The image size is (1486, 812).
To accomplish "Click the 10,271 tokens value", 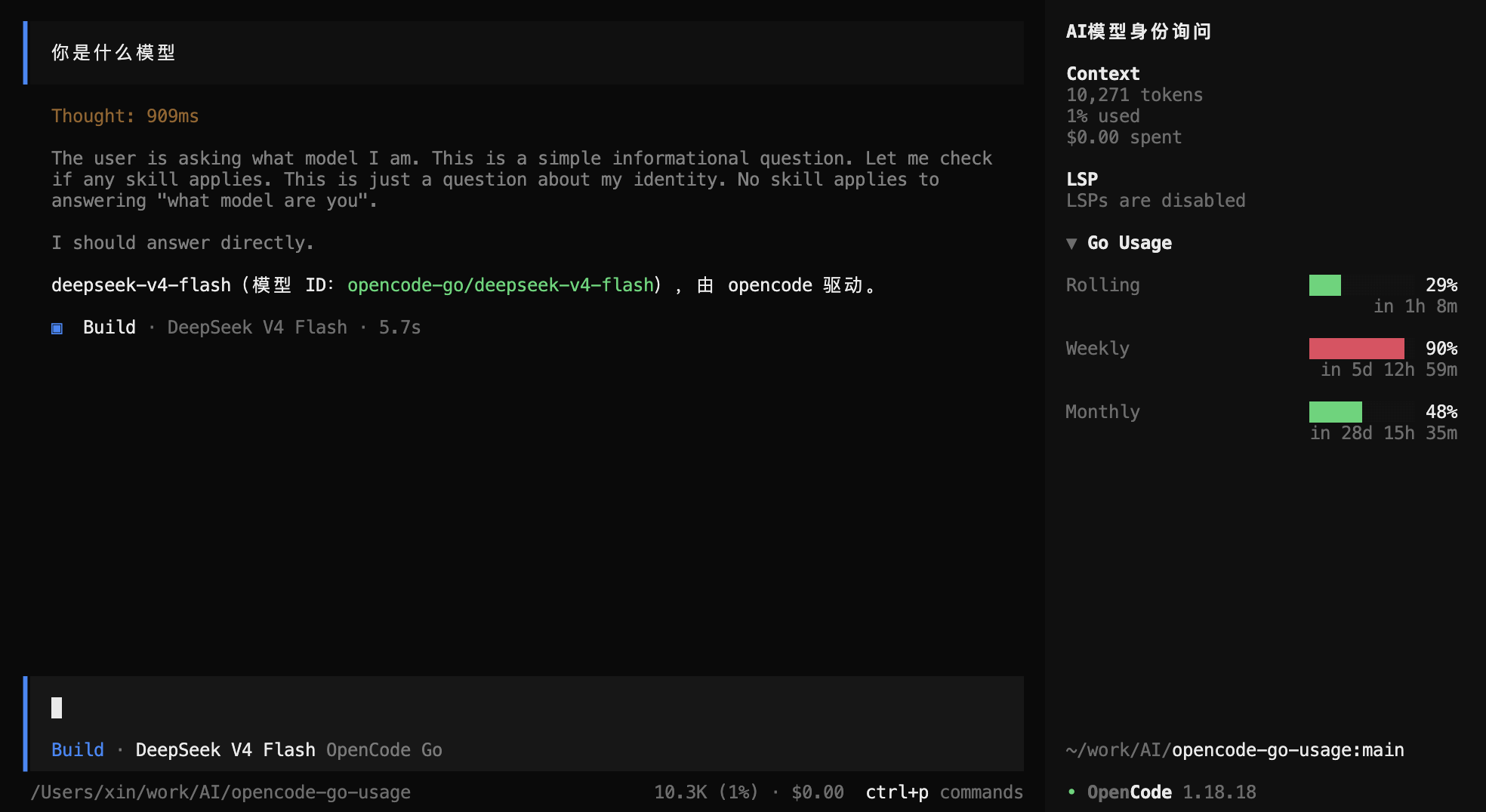I will tap(1135, 95).
